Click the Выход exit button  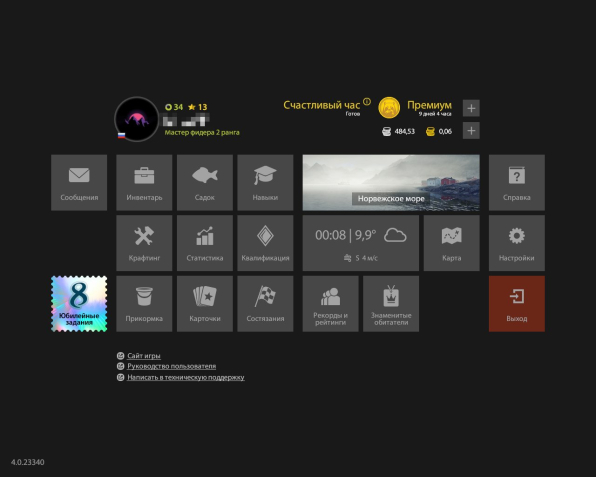tap(517, 304)
